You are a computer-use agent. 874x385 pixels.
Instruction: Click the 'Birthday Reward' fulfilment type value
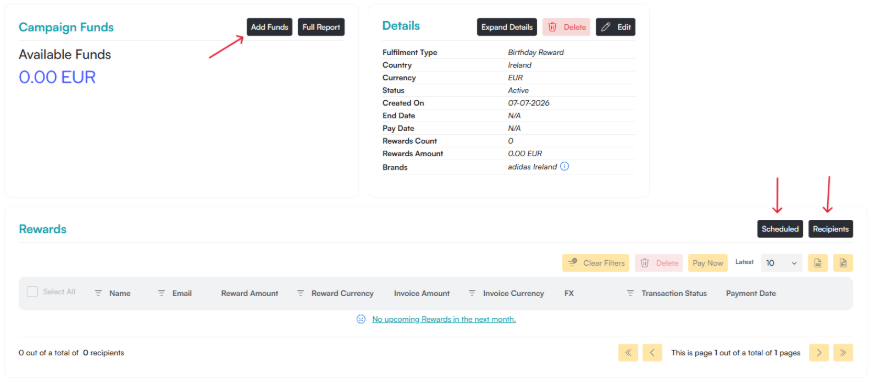pos(536,52)
